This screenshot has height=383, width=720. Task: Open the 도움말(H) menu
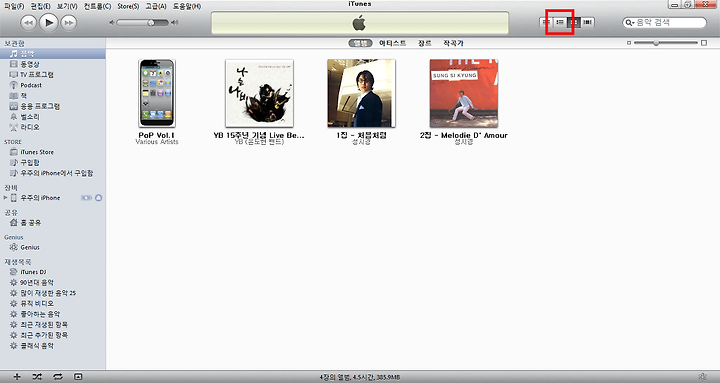click(x=187, y=6)
